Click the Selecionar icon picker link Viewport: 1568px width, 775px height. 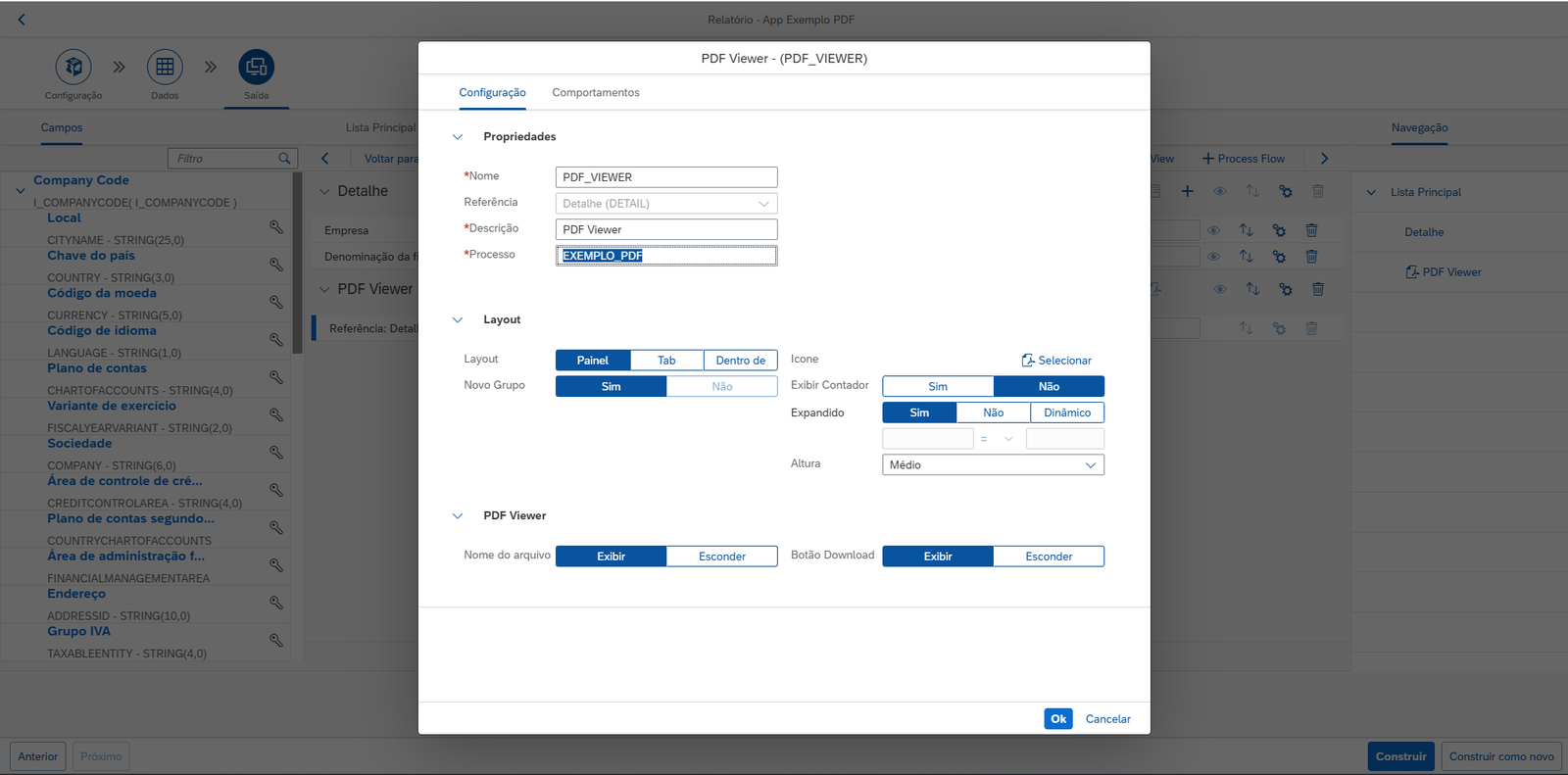1056,361
